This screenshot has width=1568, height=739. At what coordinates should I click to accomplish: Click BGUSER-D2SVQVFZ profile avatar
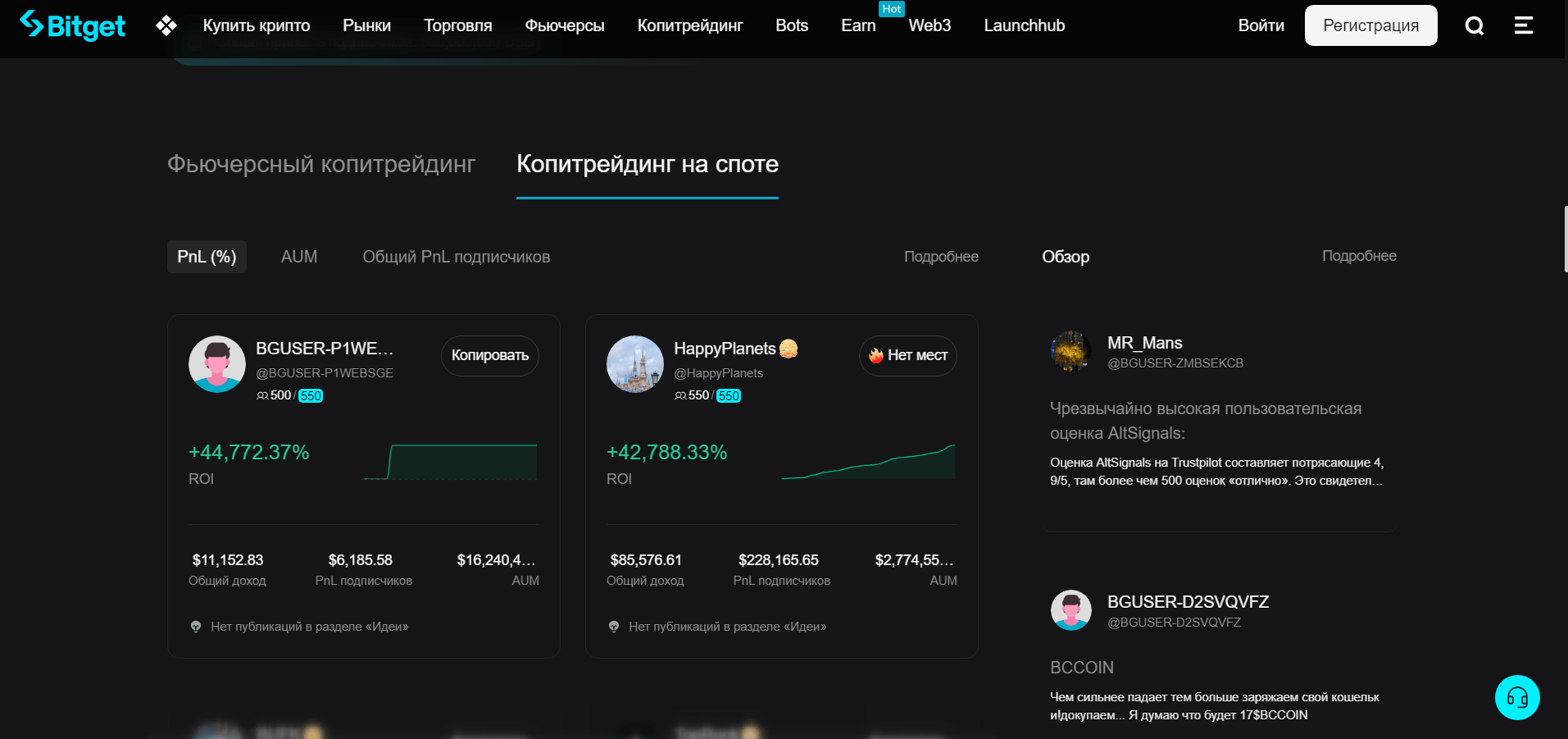tap(1071, 610)
